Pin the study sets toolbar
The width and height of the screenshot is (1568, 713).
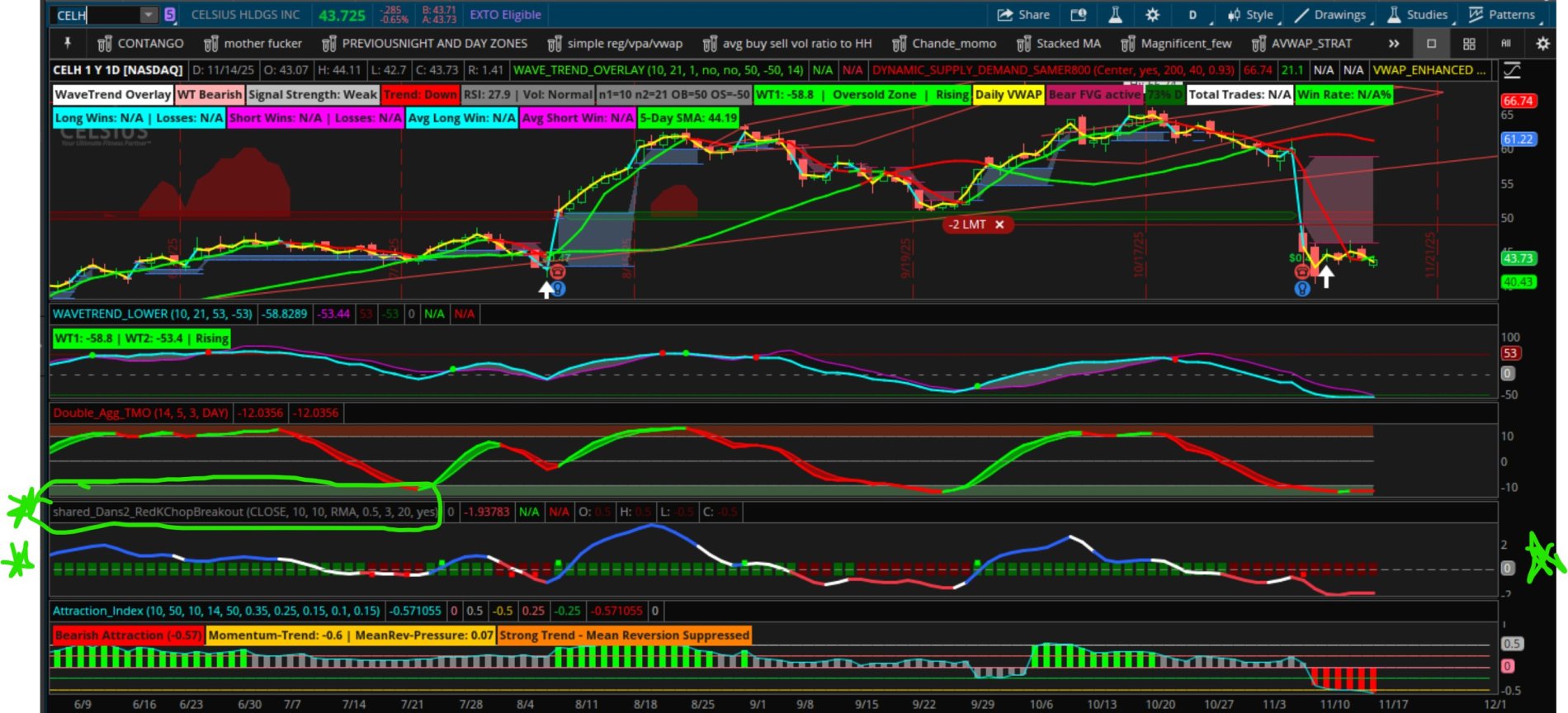click(68, 43)
